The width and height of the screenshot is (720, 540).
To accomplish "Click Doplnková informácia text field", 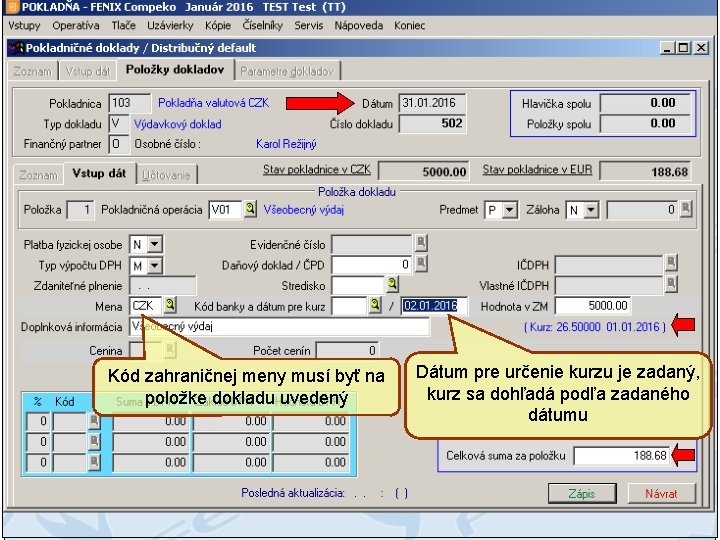I will pyautogui.click(x=280, y=326).
